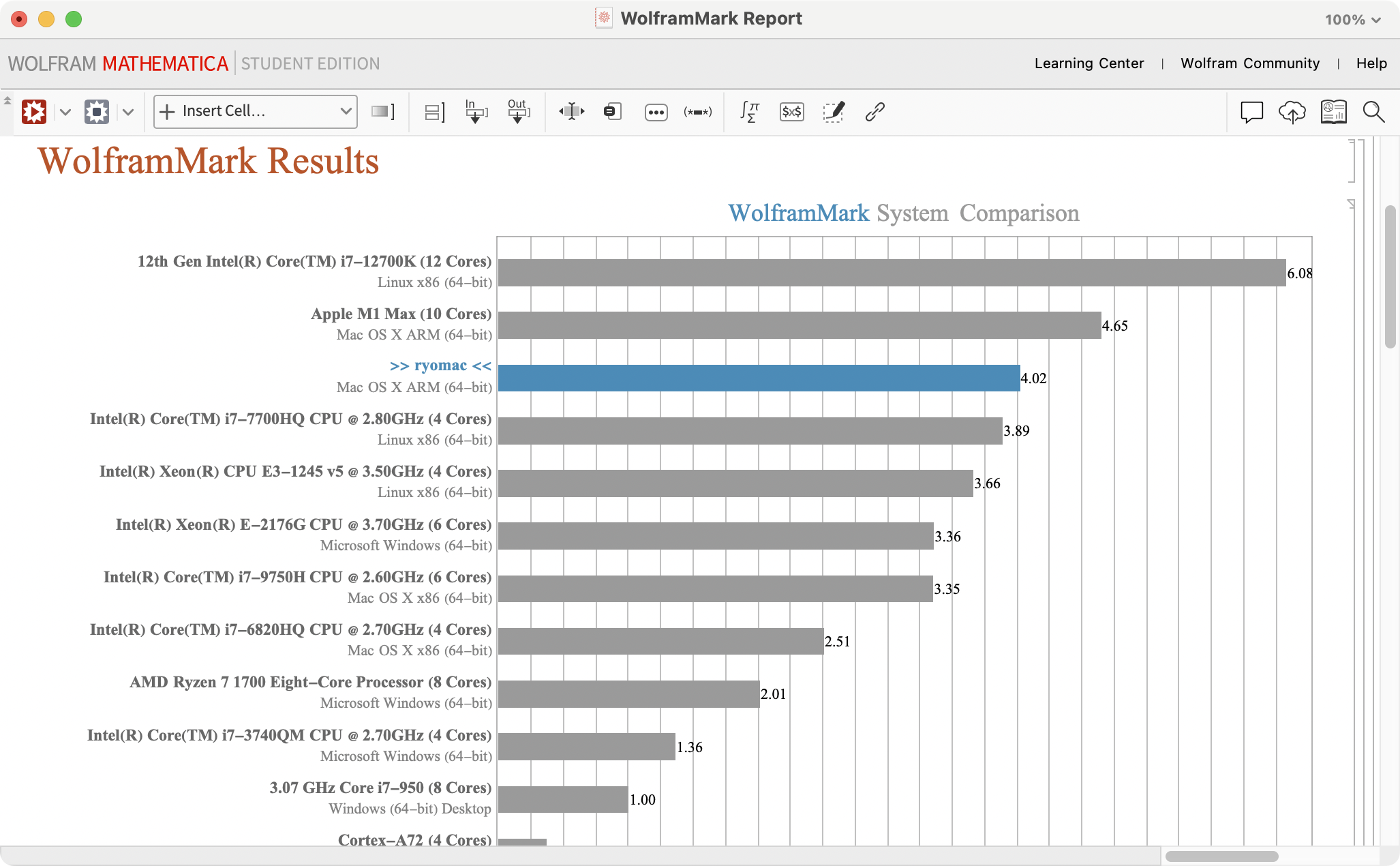1400x866 pixels.
Task: Click the i7-9750H CPU @ 2.60GHz label
Action: tap(297, 578)
